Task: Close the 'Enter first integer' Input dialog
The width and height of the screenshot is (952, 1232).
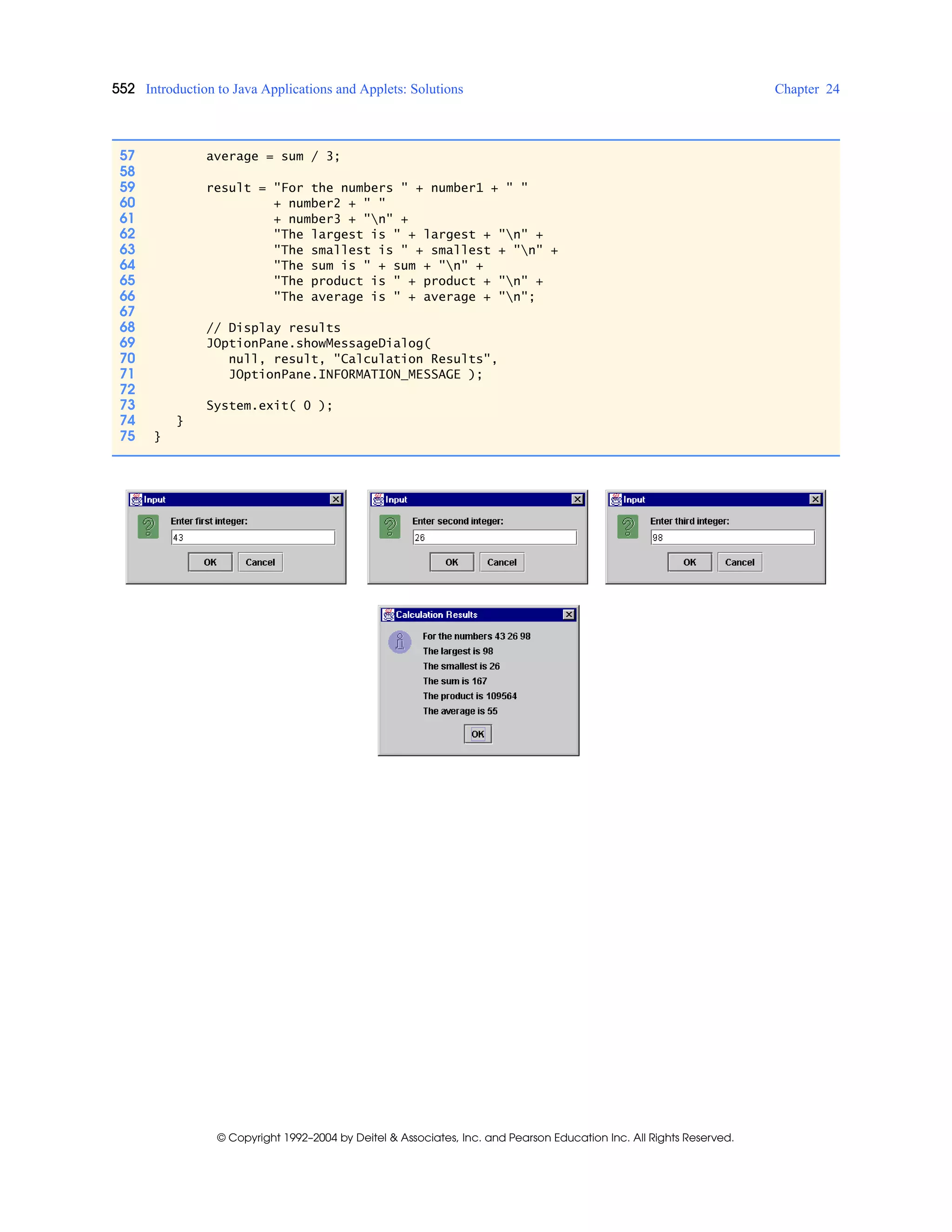Action: point(336,499)
